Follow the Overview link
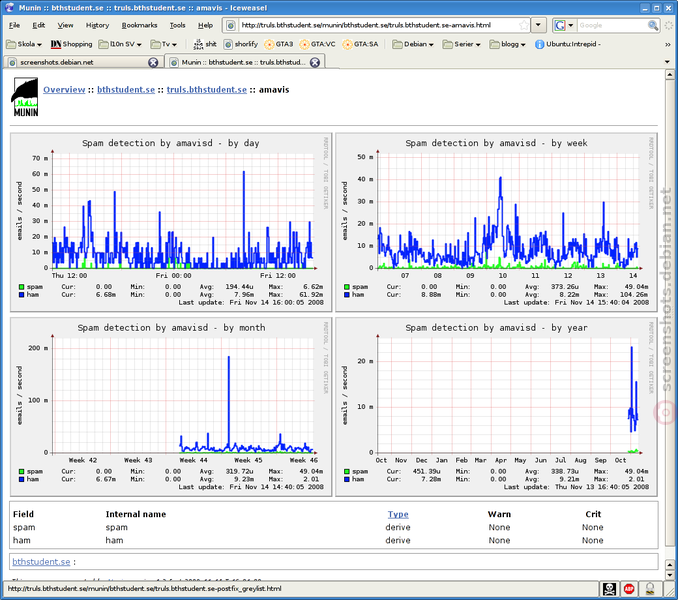The width and height of the screenshot is (678, 600). point(64,89)
